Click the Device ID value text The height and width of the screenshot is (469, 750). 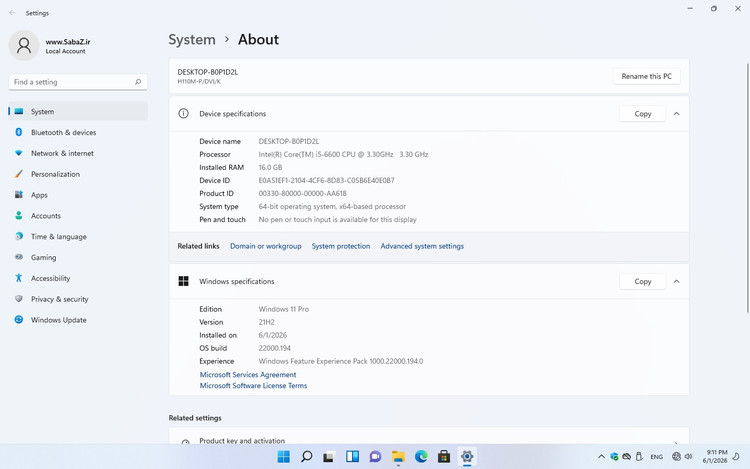pyautogui.click(x=326, y=180)
